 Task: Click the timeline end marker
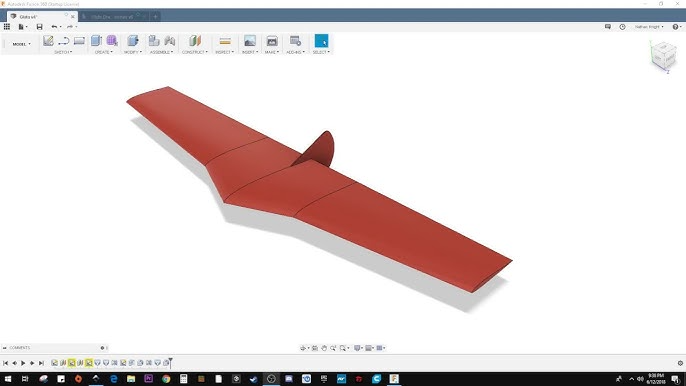[171, 362]
